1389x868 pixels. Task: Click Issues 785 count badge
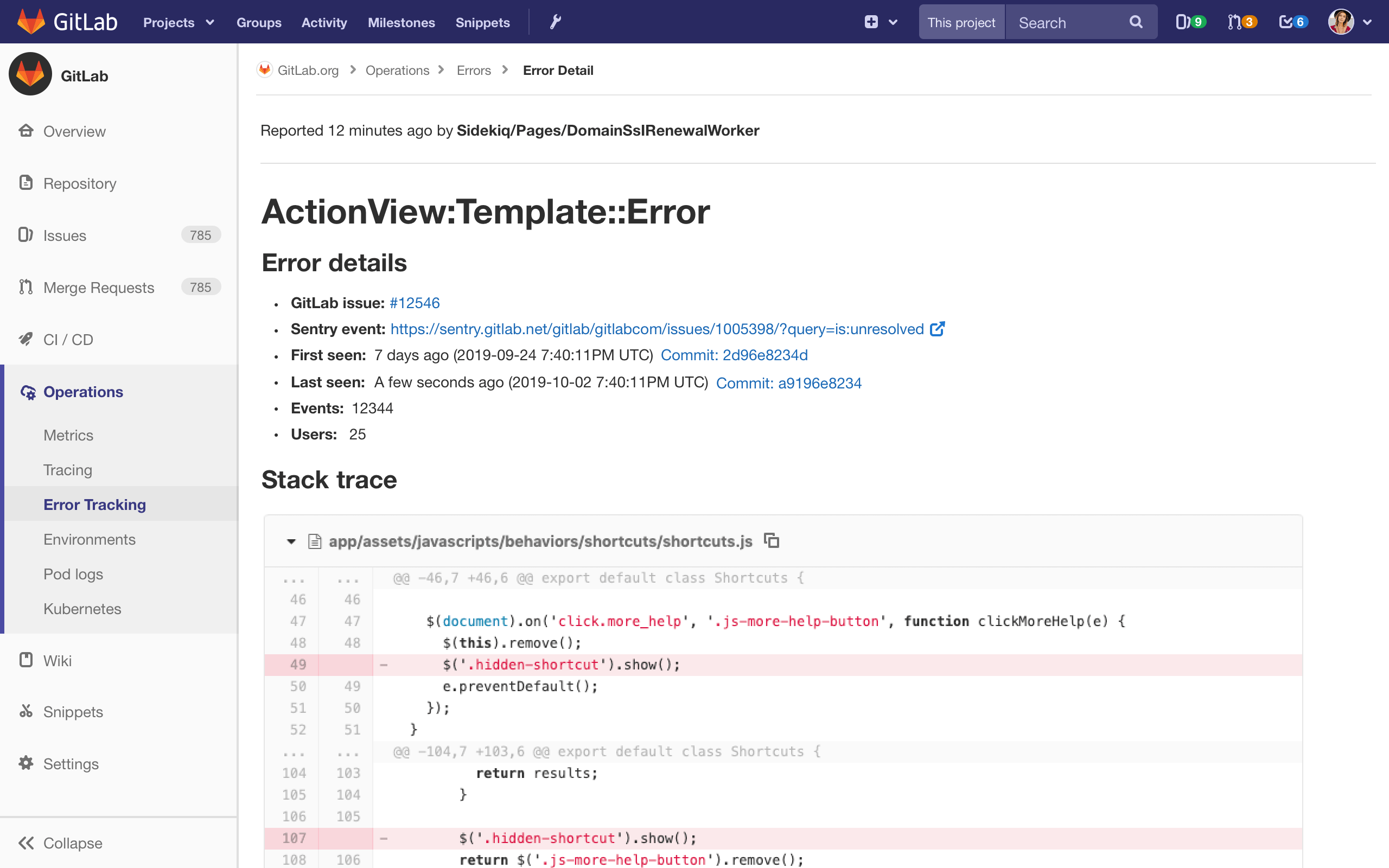coord(201,235)
